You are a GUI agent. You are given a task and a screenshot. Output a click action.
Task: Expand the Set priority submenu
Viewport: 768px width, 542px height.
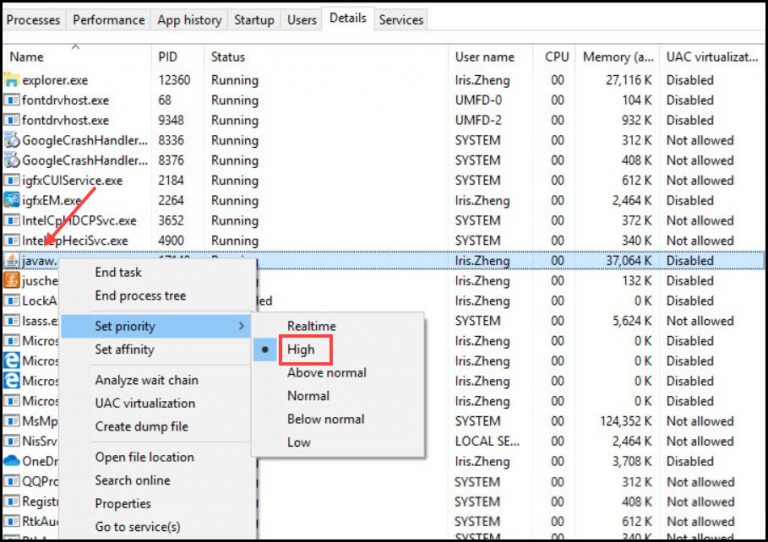click(x=157, y=326)
